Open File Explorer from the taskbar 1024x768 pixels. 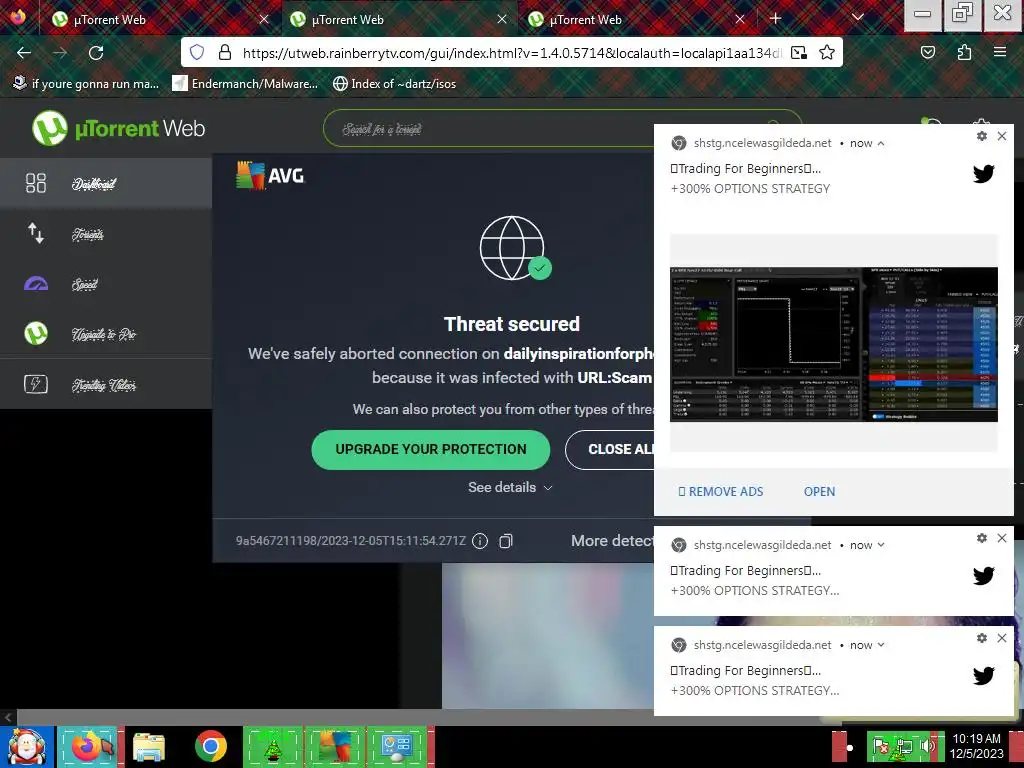tap(149, 747)
